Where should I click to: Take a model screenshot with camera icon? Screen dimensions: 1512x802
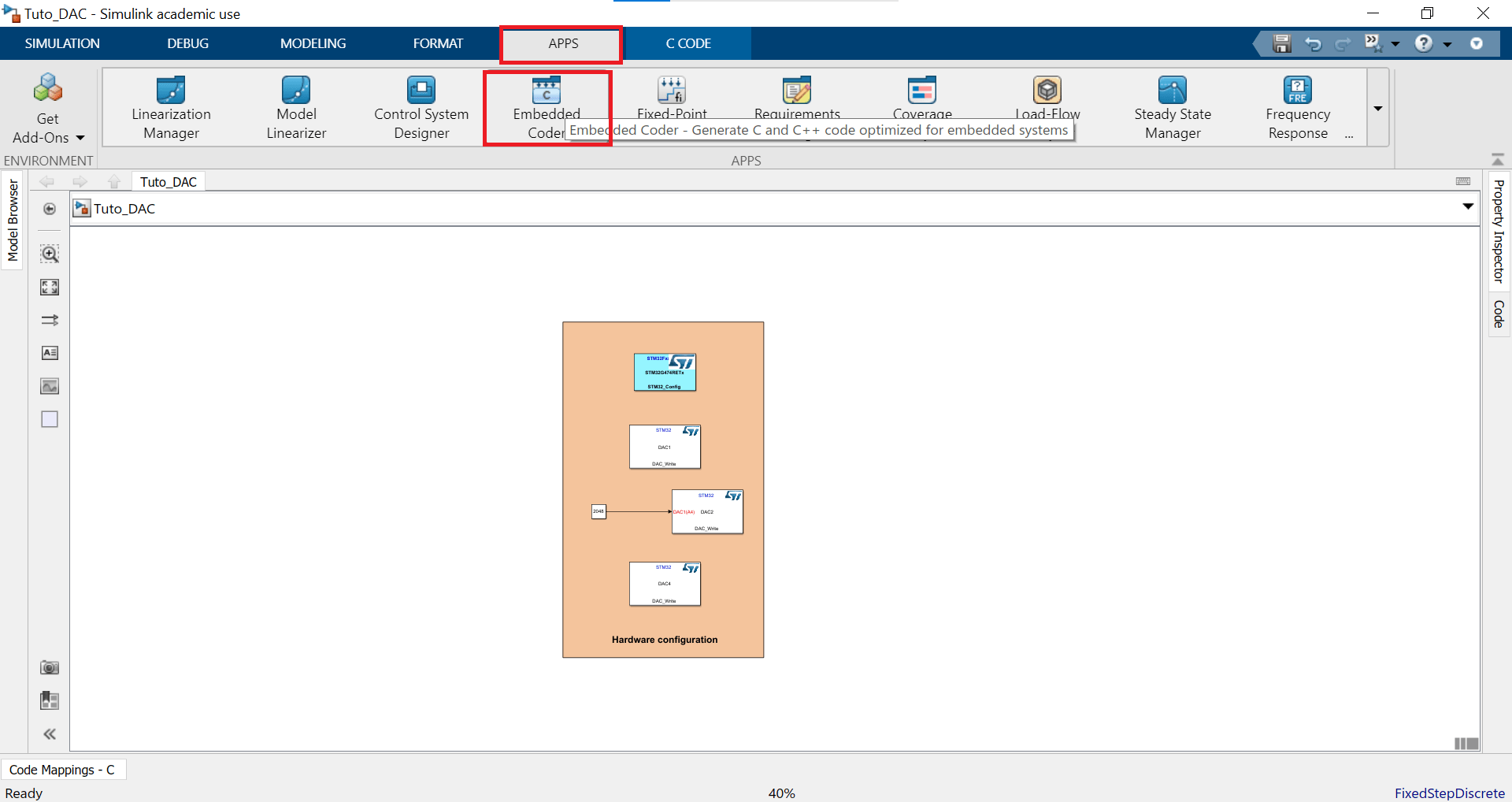point(50,668)
